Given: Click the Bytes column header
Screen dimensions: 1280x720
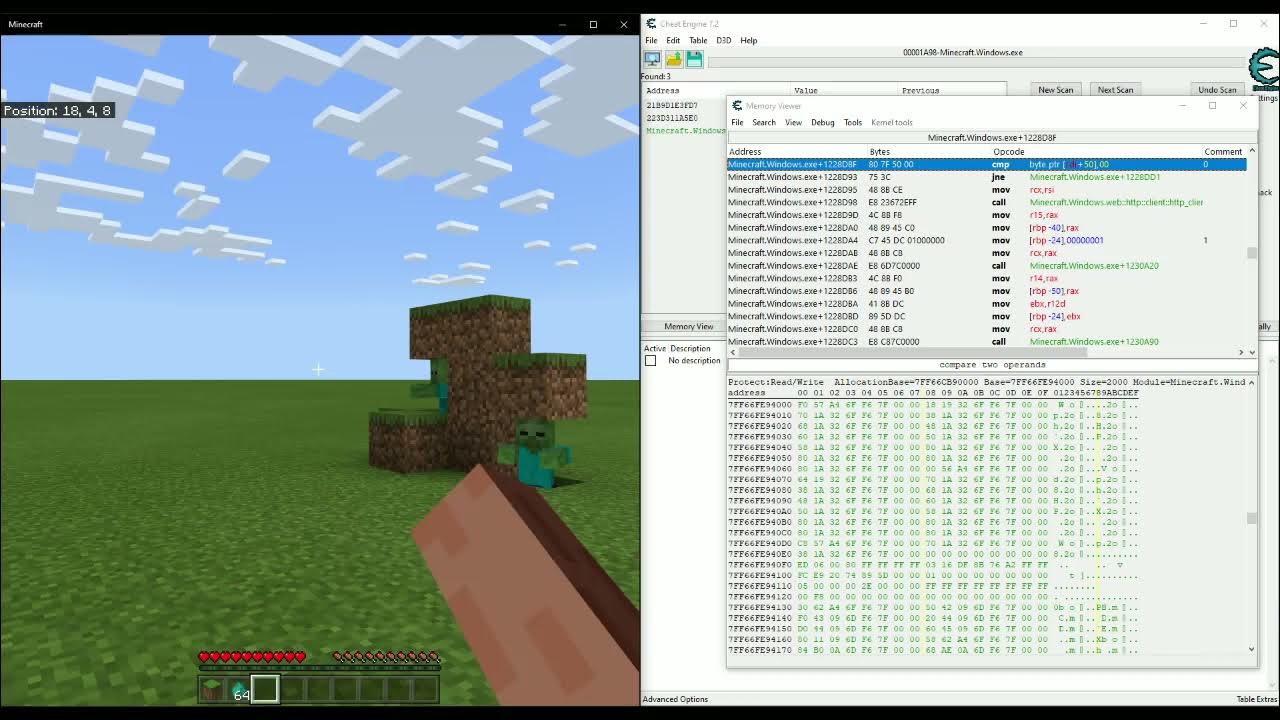Looking at the screenshot, I should click(x=929, y=152).
